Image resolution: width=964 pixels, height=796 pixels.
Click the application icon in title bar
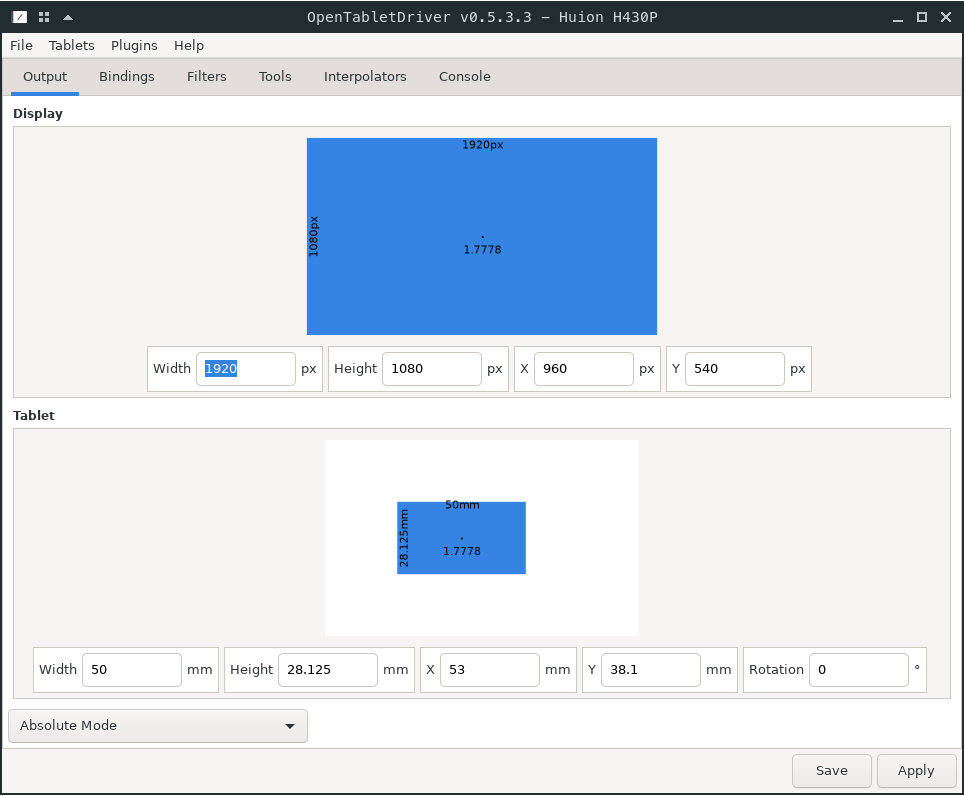tap(19, 17)
